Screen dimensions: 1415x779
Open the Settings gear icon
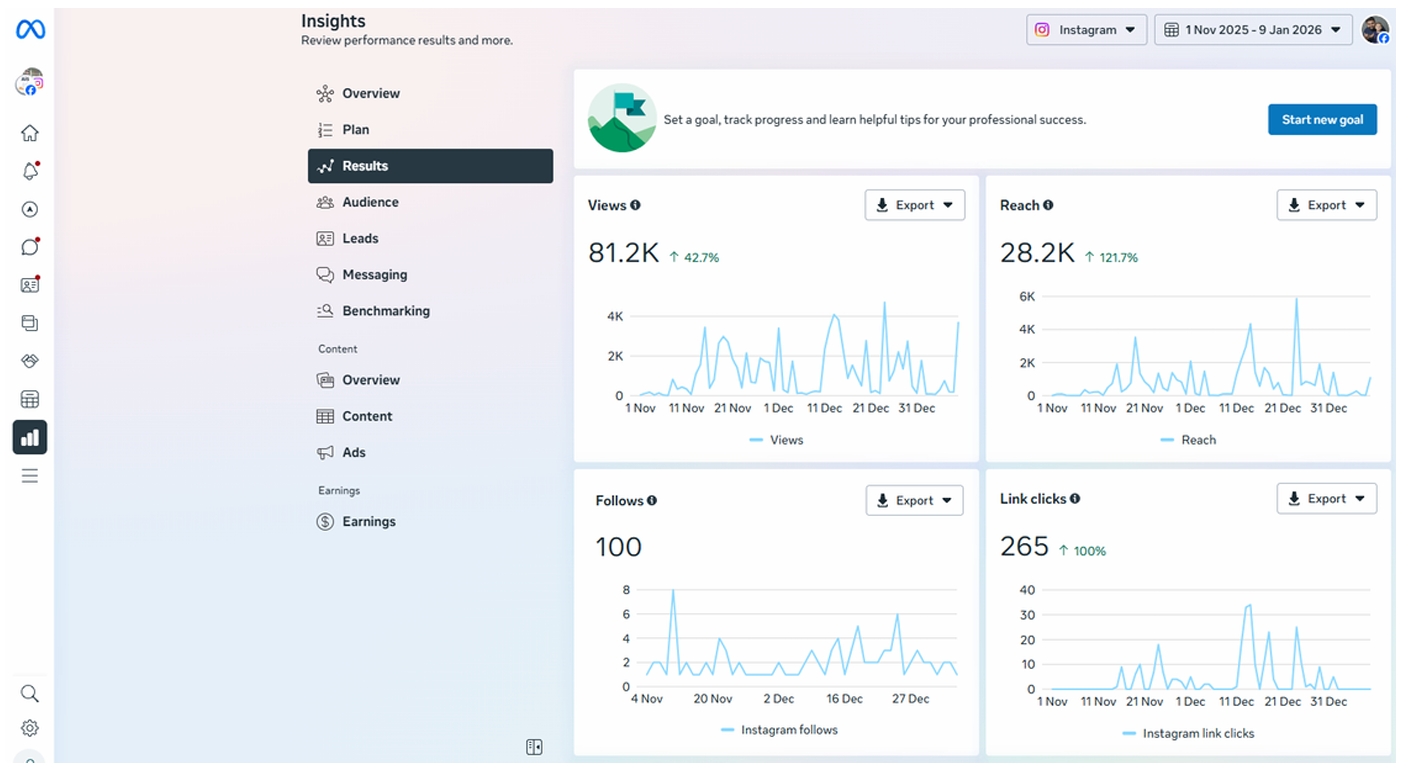pos(30,728)
